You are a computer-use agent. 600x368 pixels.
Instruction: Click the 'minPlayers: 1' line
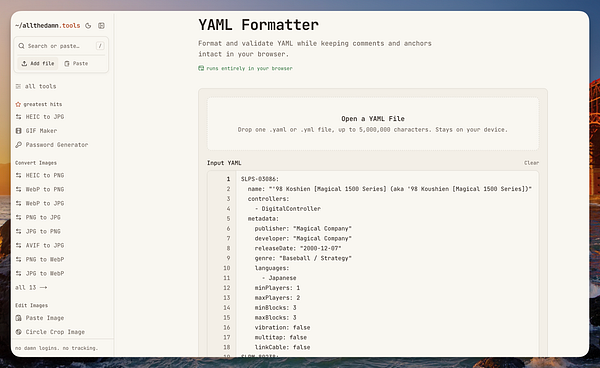tap(277, 288)
